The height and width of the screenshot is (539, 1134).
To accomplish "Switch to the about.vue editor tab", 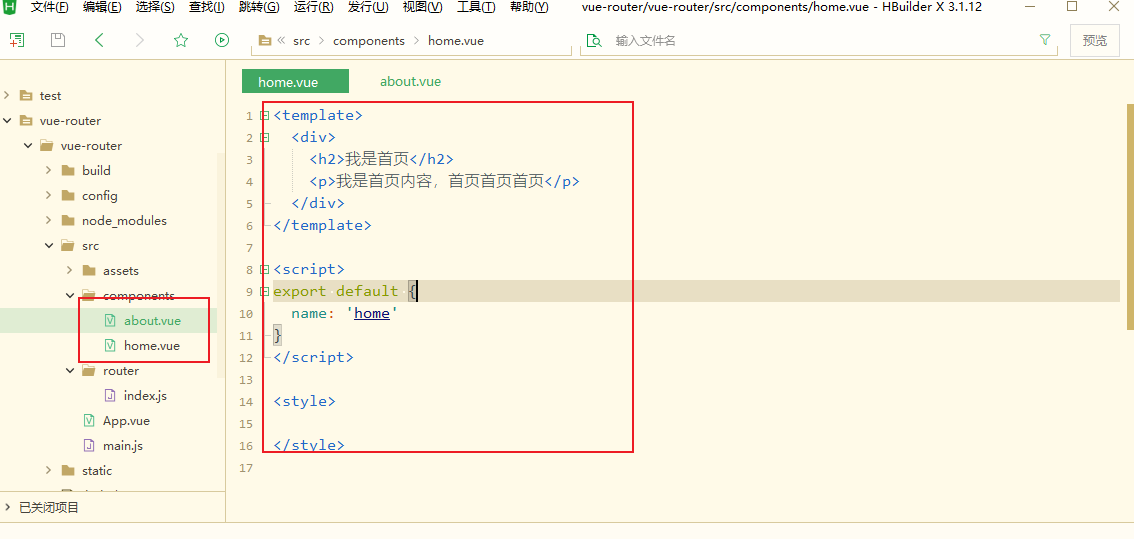I will [411, 82].
